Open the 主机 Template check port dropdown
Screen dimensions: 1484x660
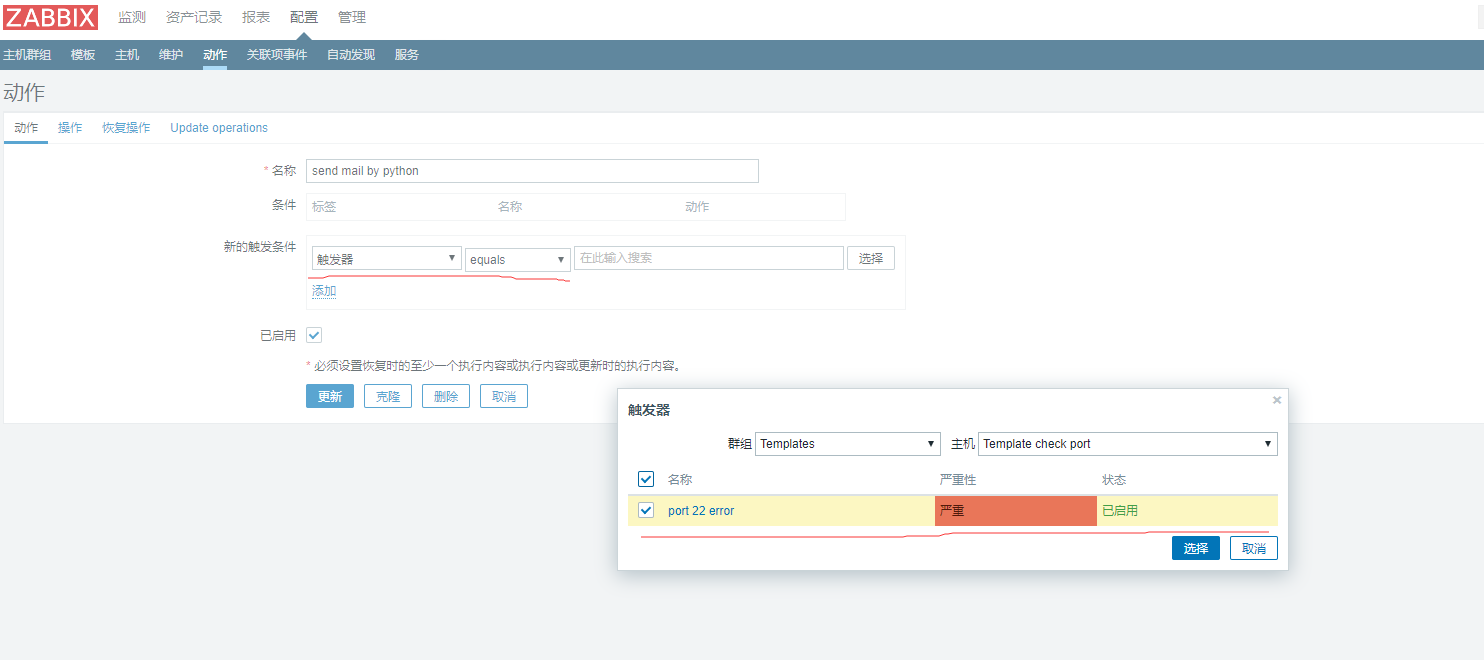(1128, 444)
